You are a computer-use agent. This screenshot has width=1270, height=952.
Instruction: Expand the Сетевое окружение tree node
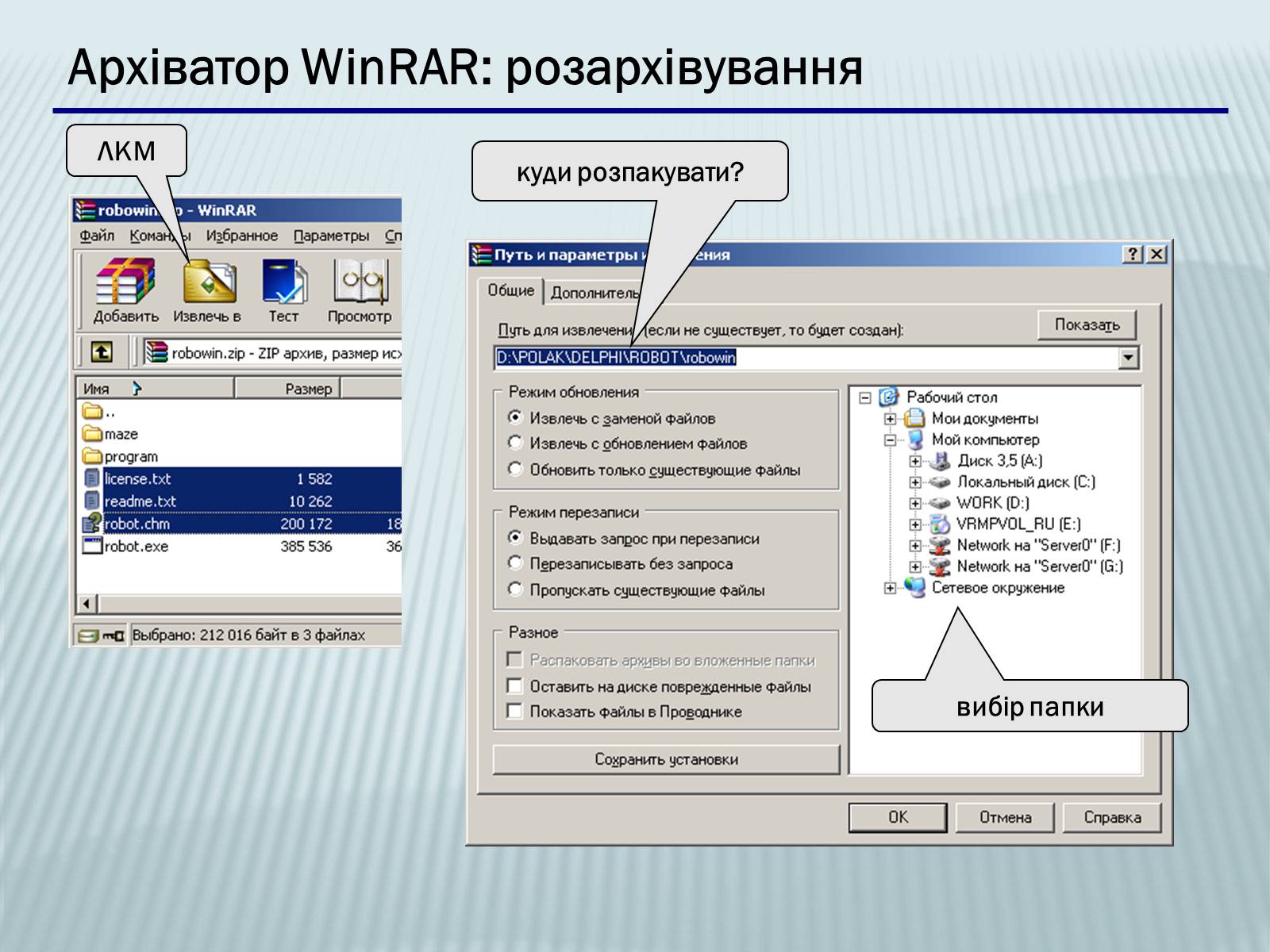click(890, 588)
